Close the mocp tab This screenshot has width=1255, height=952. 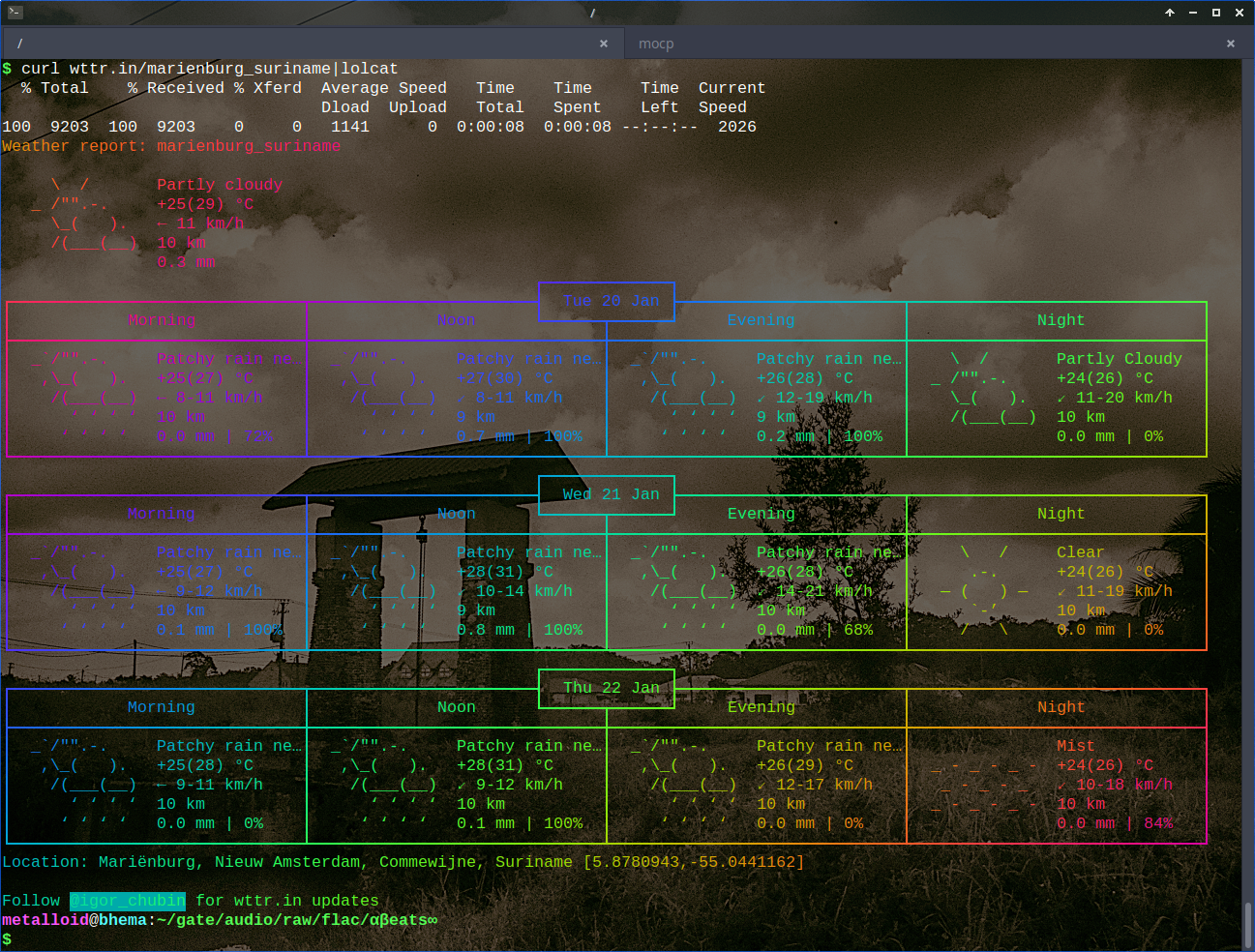tap(1230, 44)
